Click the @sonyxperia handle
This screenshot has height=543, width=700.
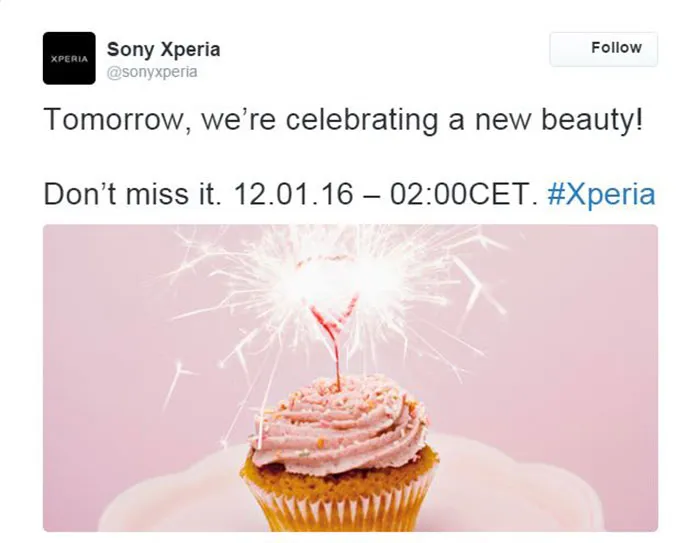point(152,72)
